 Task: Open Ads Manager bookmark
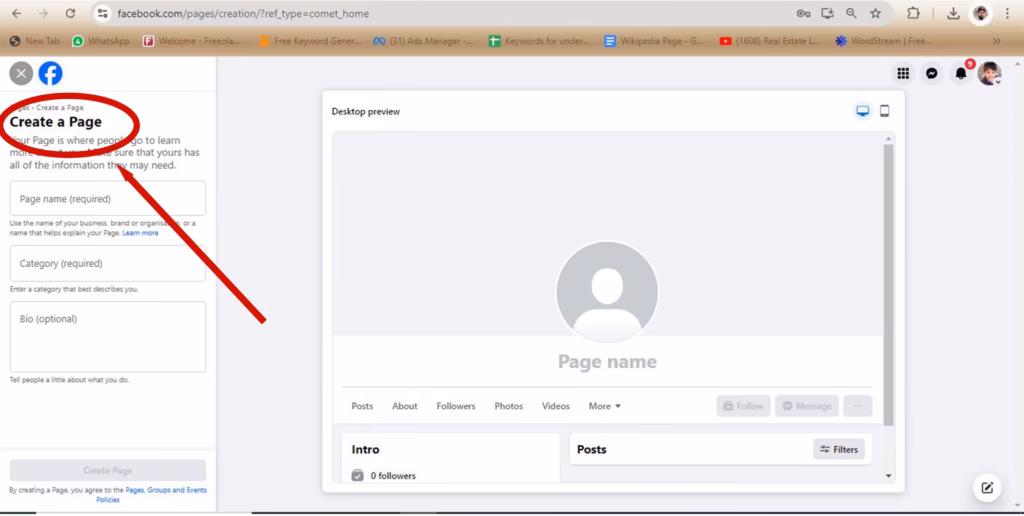click(x=423, y=41)
